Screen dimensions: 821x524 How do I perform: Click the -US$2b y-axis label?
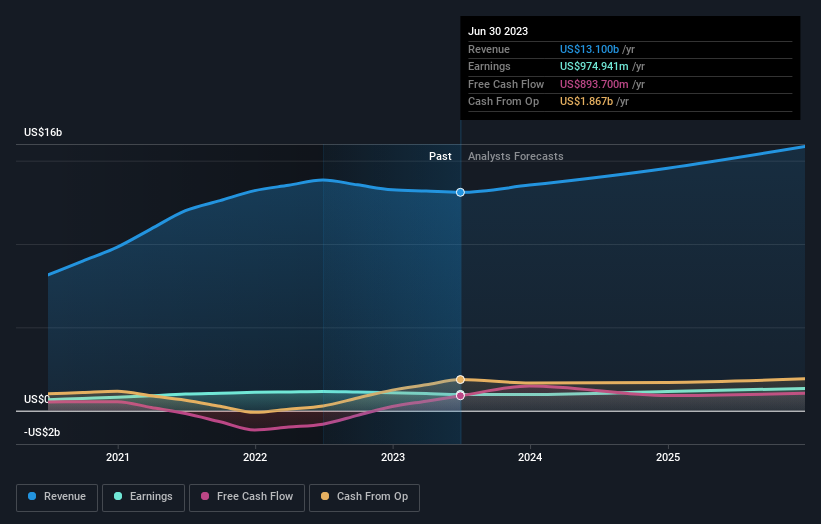[x=42, y=432]
